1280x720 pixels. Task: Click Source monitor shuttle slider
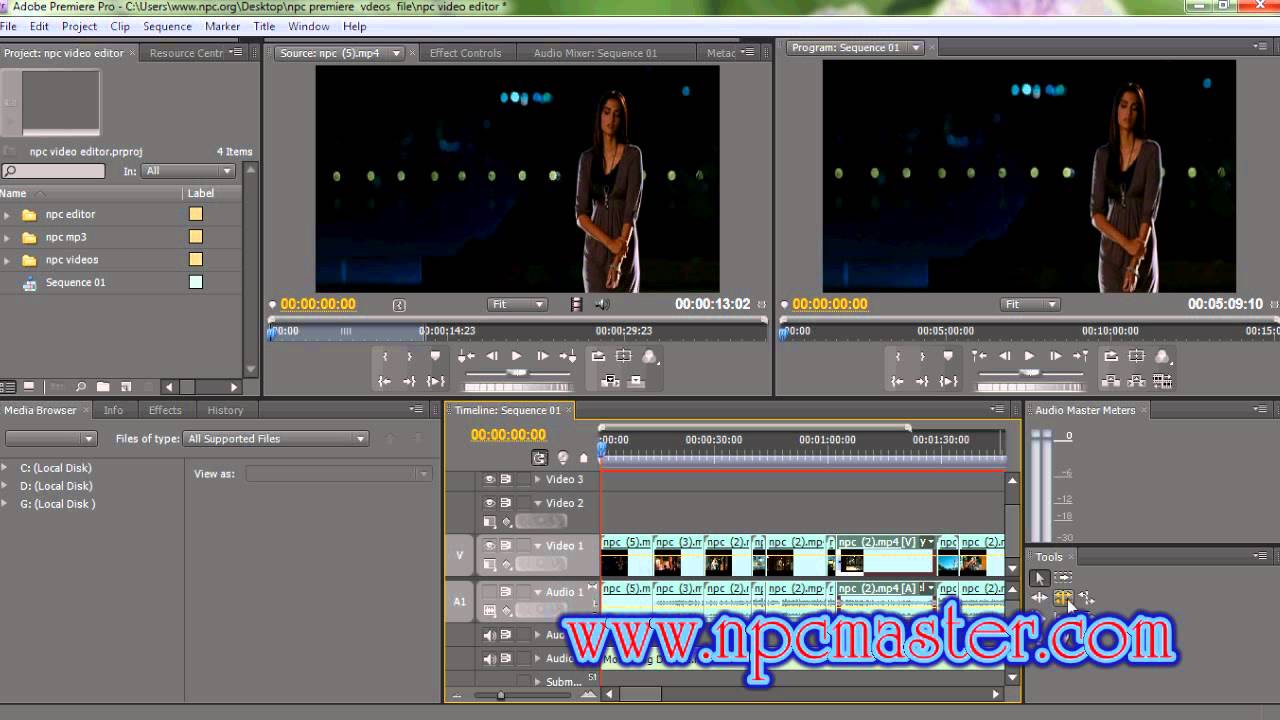tap(517, 372)
